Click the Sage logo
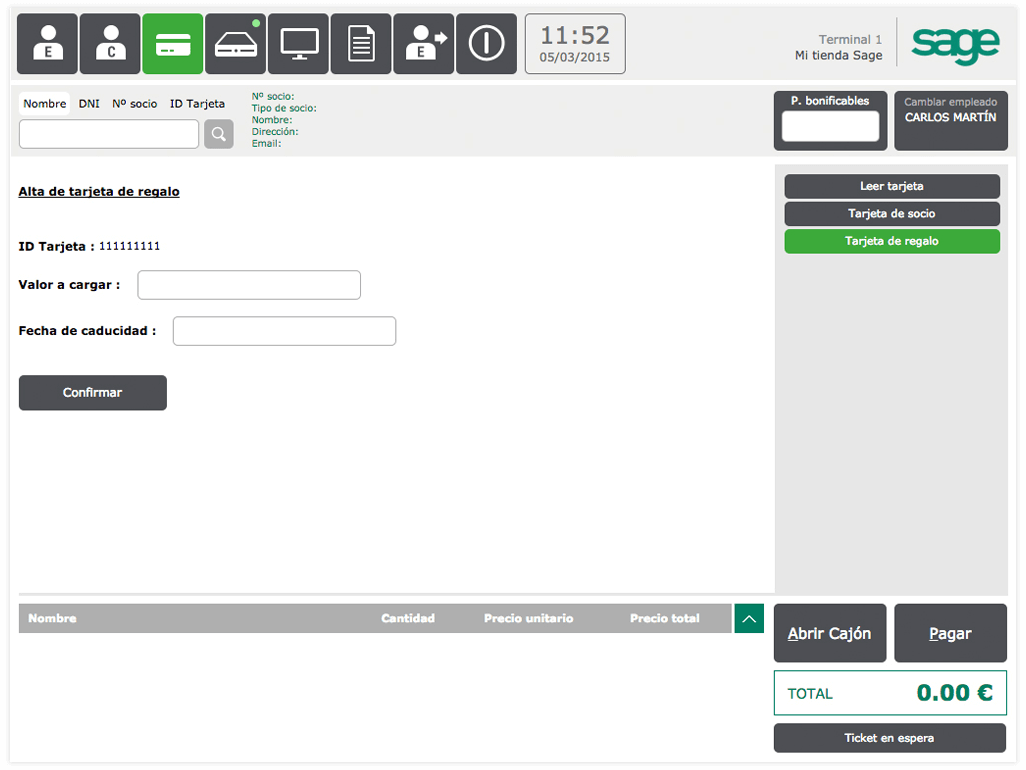 click(955, 44)
